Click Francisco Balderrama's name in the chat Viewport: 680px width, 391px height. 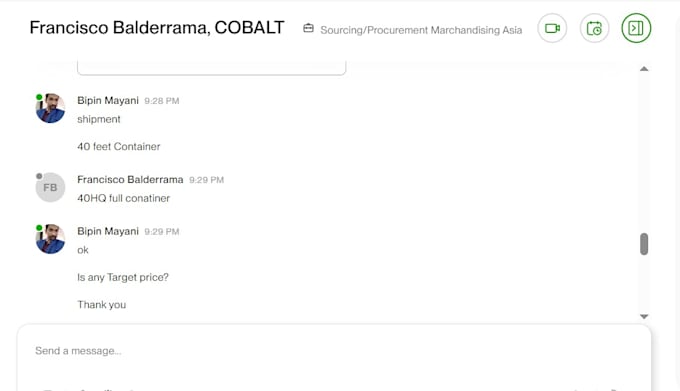(130, 179)
